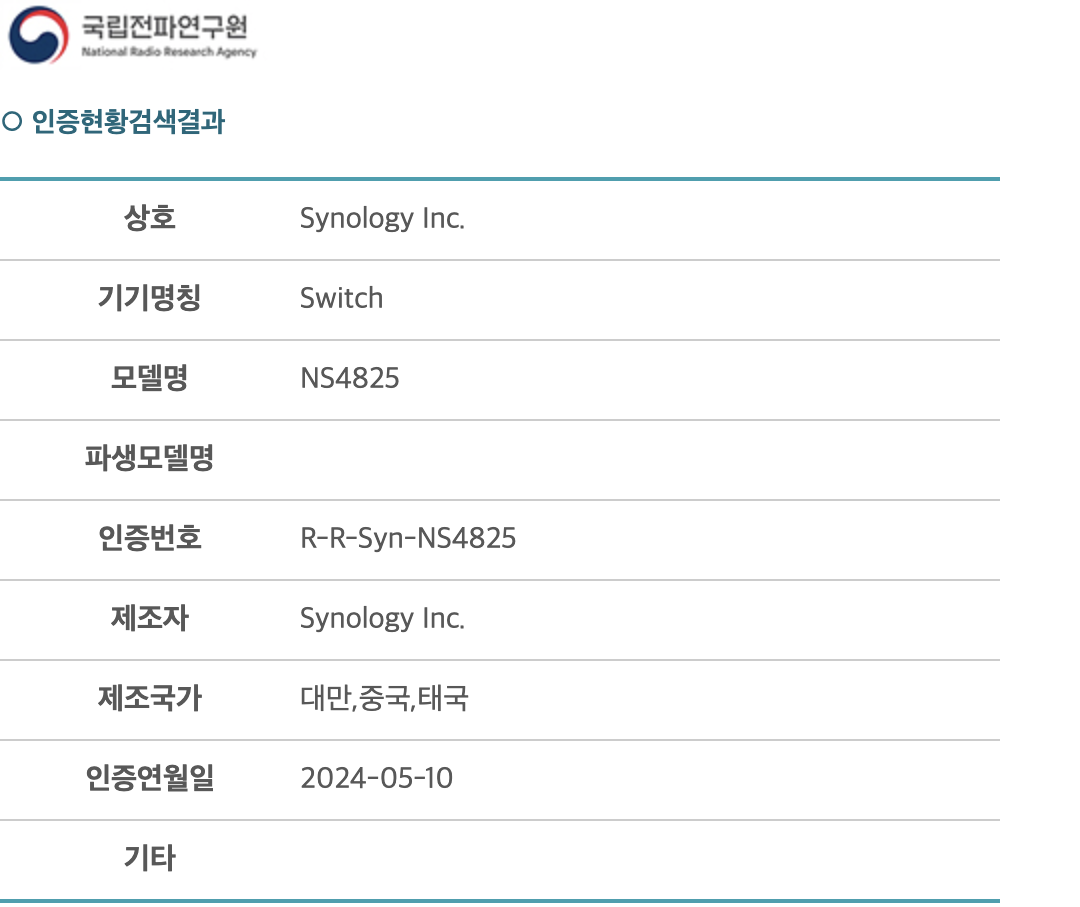Click the National Radio Research Agency emblem

(39, 34)
